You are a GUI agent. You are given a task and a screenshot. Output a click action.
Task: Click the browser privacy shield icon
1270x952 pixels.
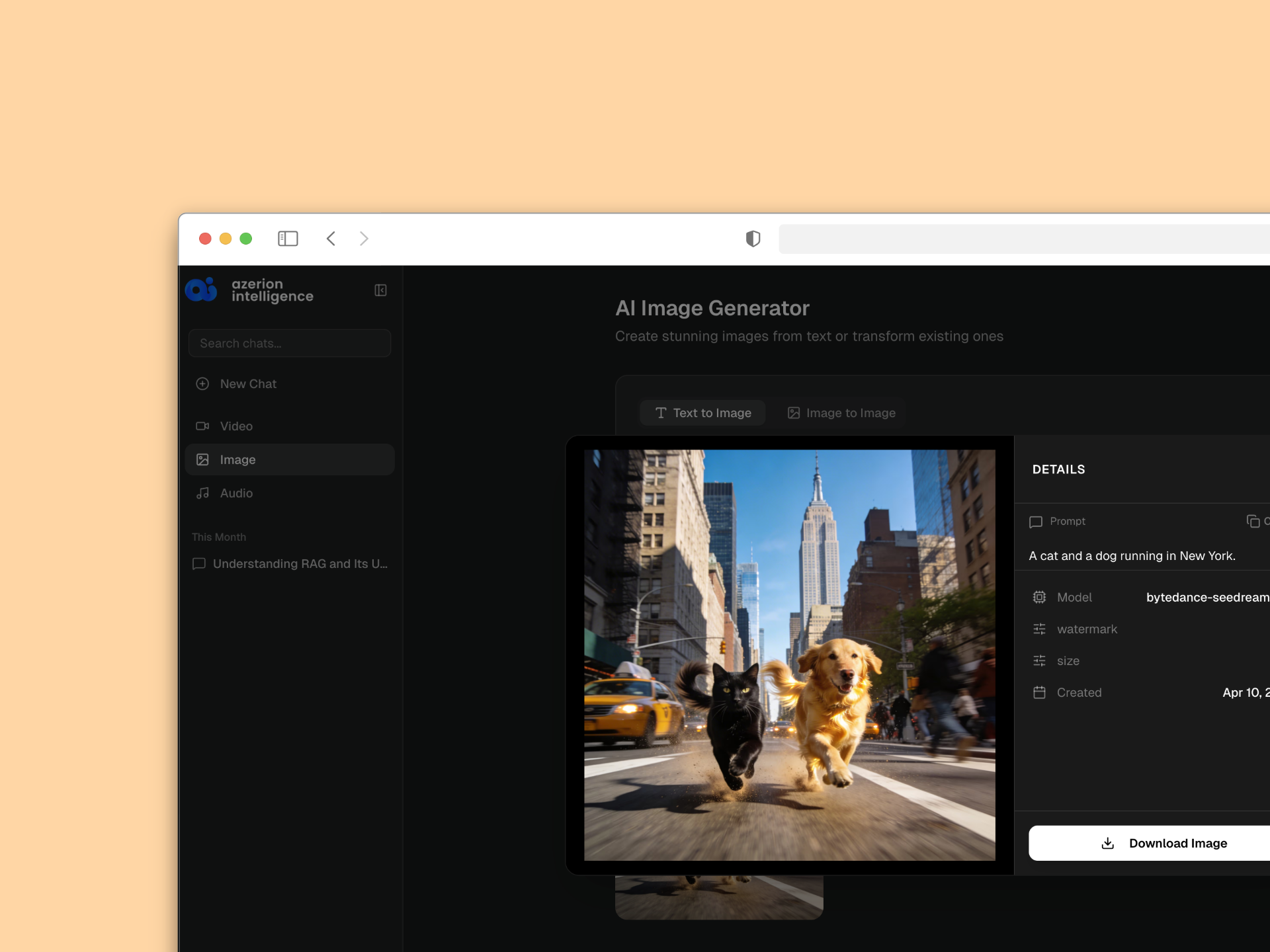point(753,239)
